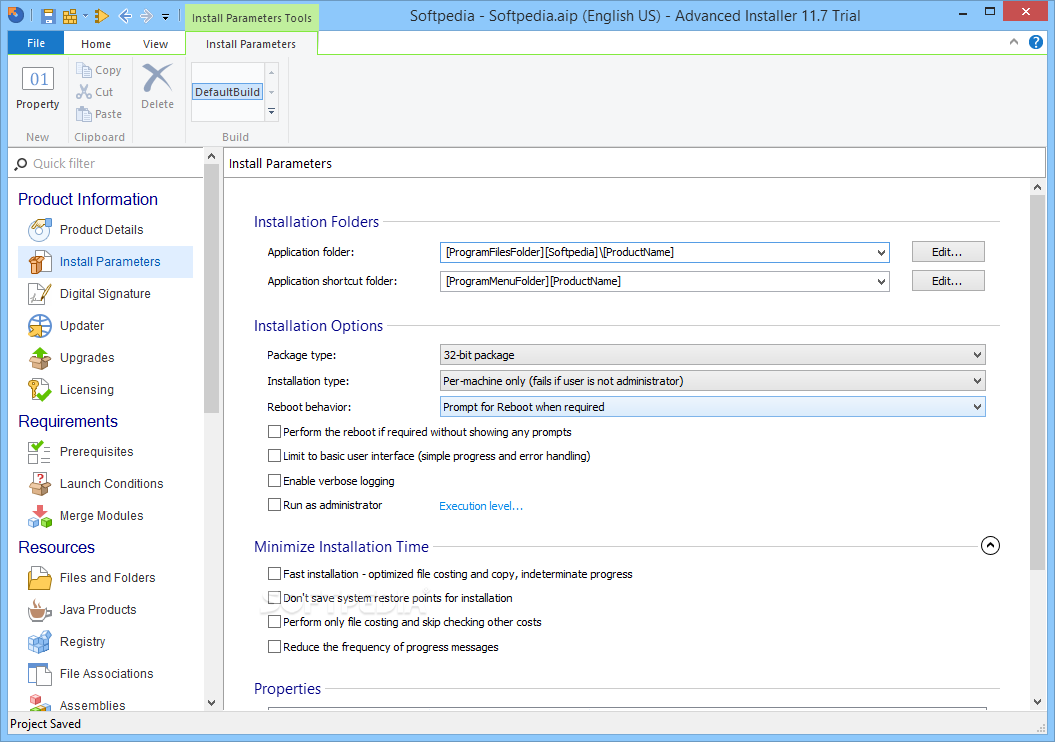Open the Updater page icon

(40, 326)
